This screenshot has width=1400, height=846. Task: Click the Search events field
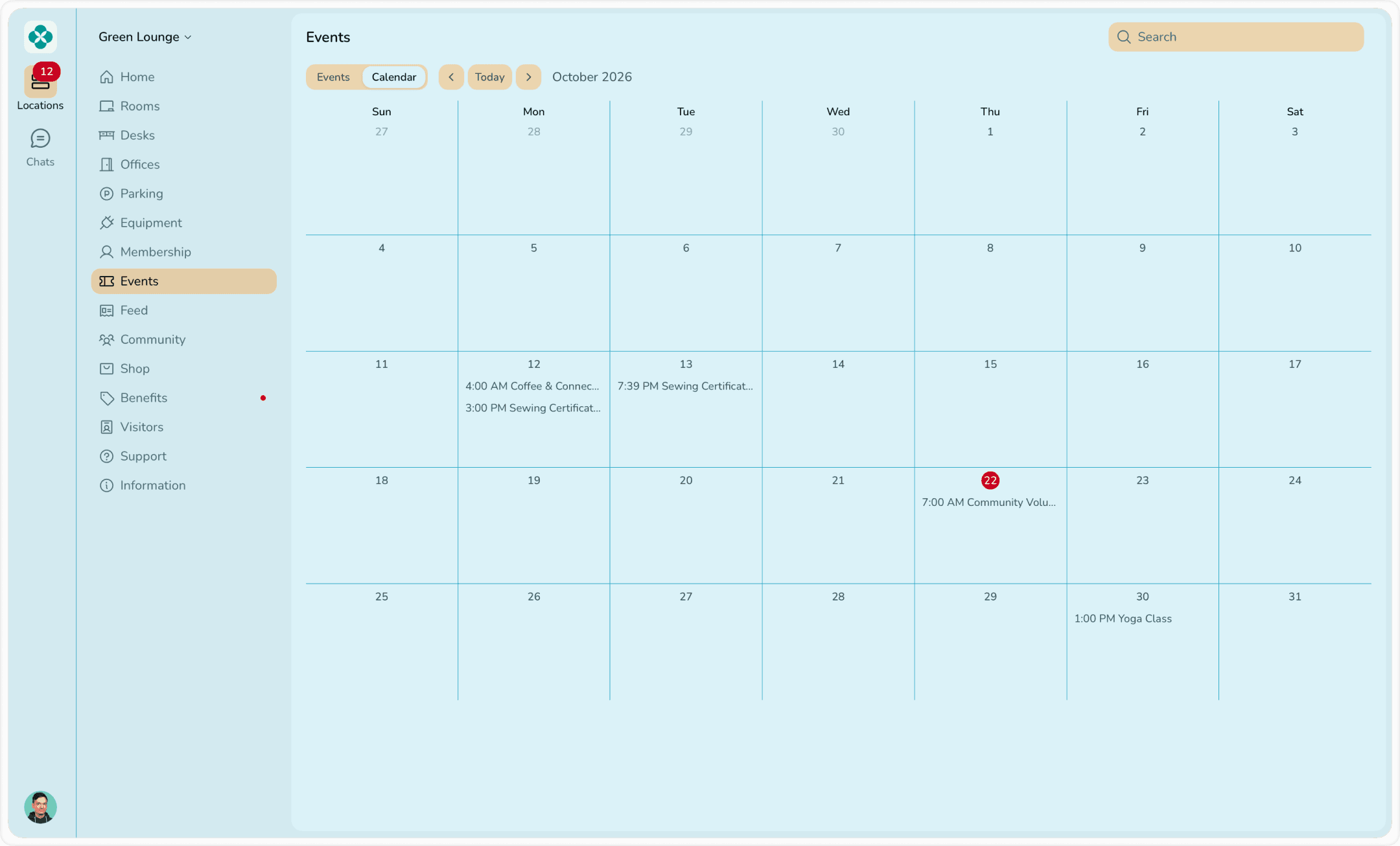(x=1236, y=37)
